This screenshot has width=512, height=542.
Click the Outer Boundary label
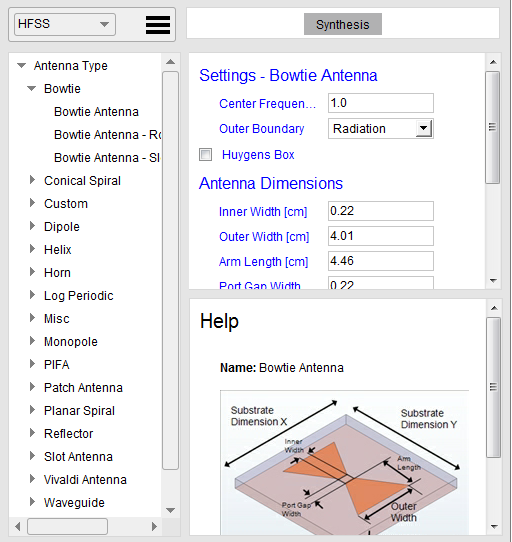261,129
